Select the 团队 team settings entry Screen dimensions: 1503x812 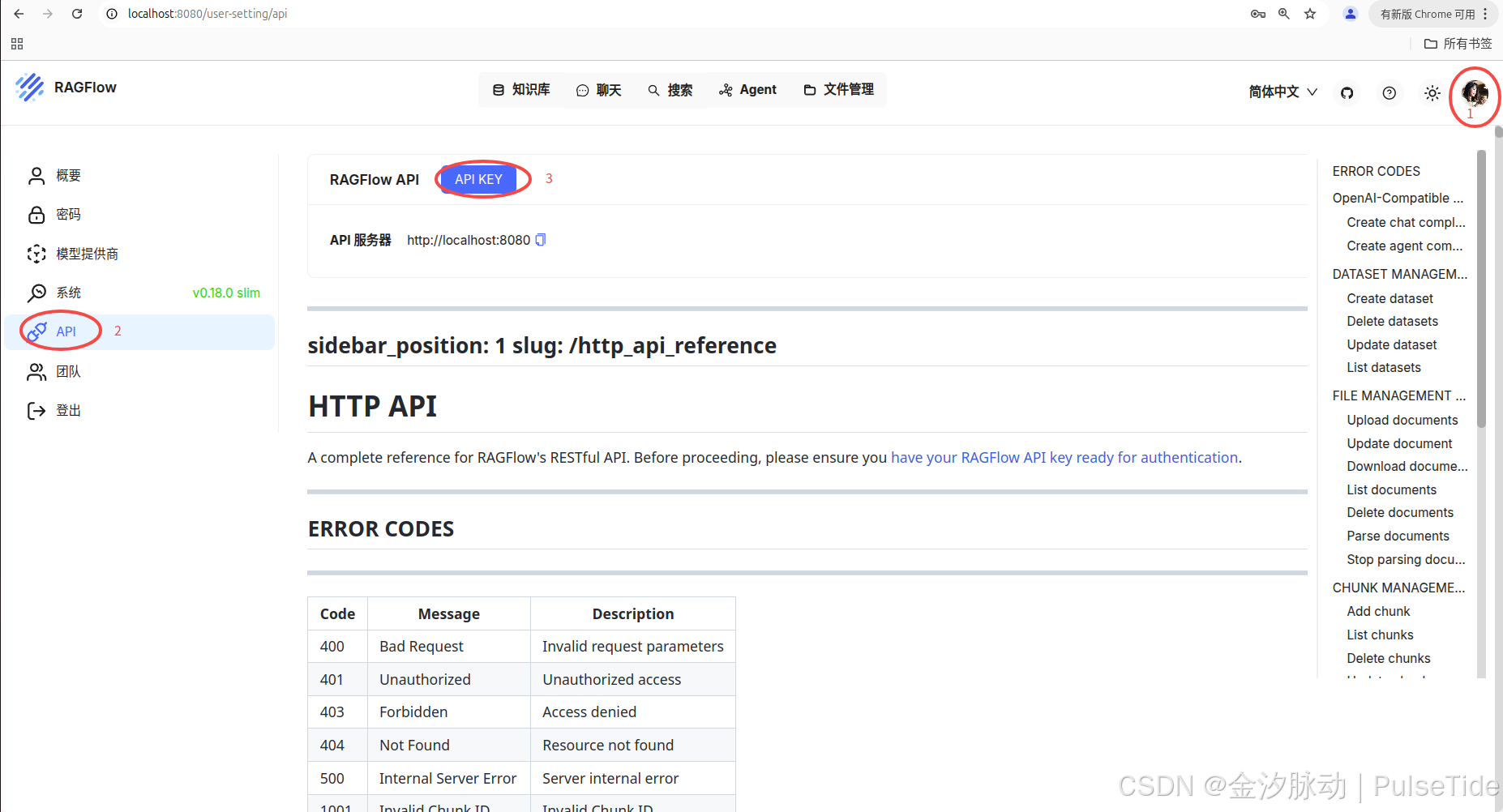68,371
